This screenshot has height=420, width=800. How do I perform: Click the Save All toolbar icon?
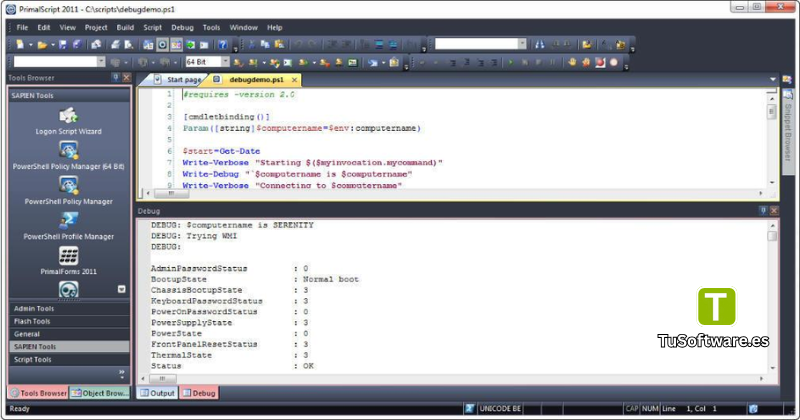(x=77, y=45)
